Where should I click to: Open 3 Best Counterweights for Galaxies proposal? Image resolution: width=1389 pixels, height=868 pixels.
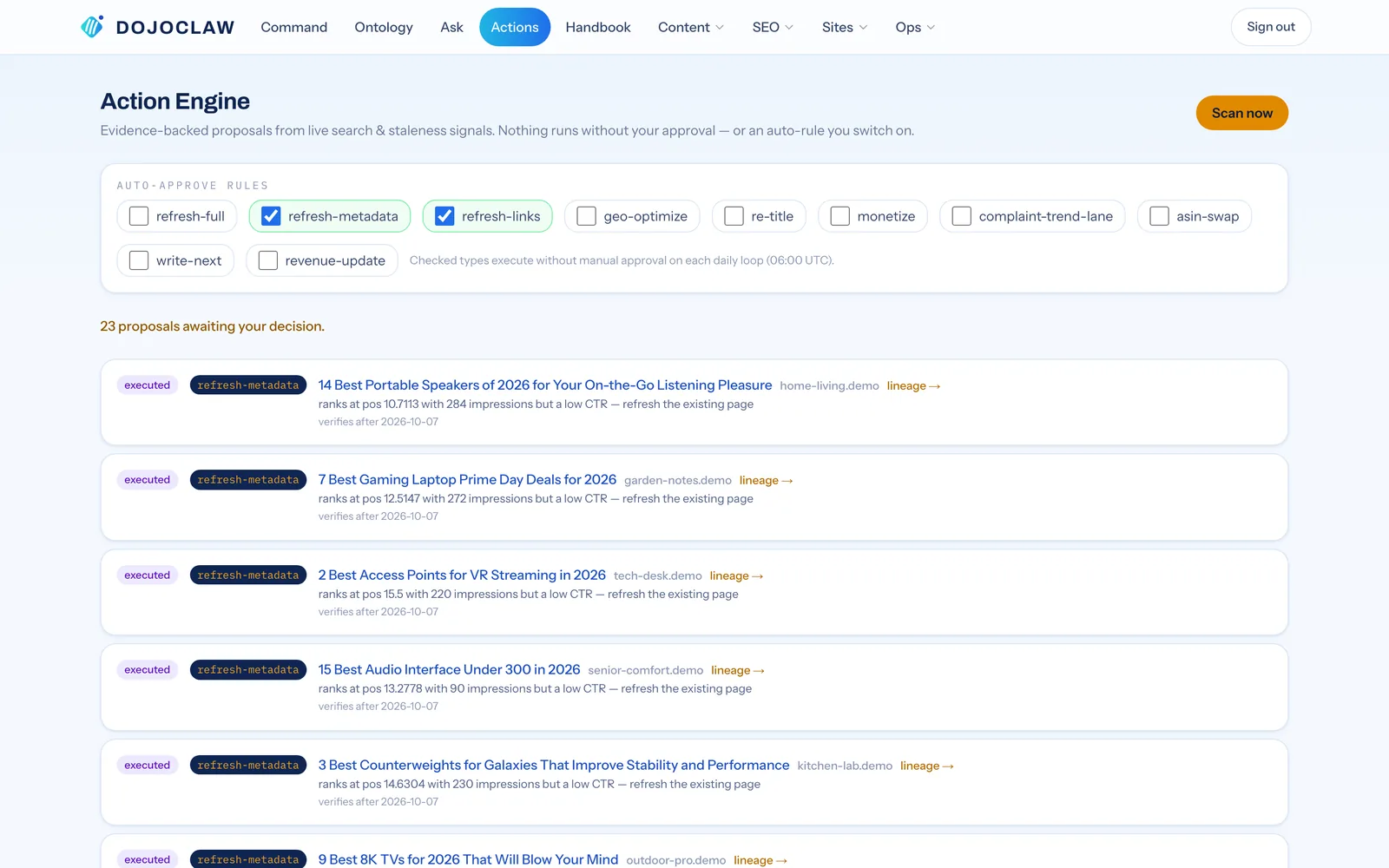(x=554, y=765)
